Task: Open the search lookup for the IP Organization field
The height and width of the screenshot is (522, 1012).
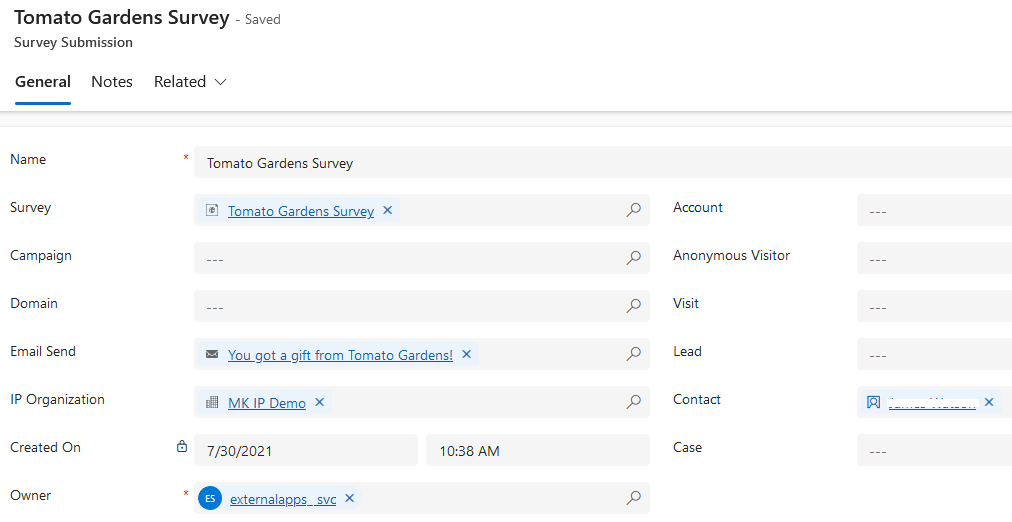Action: pos(633,402)
